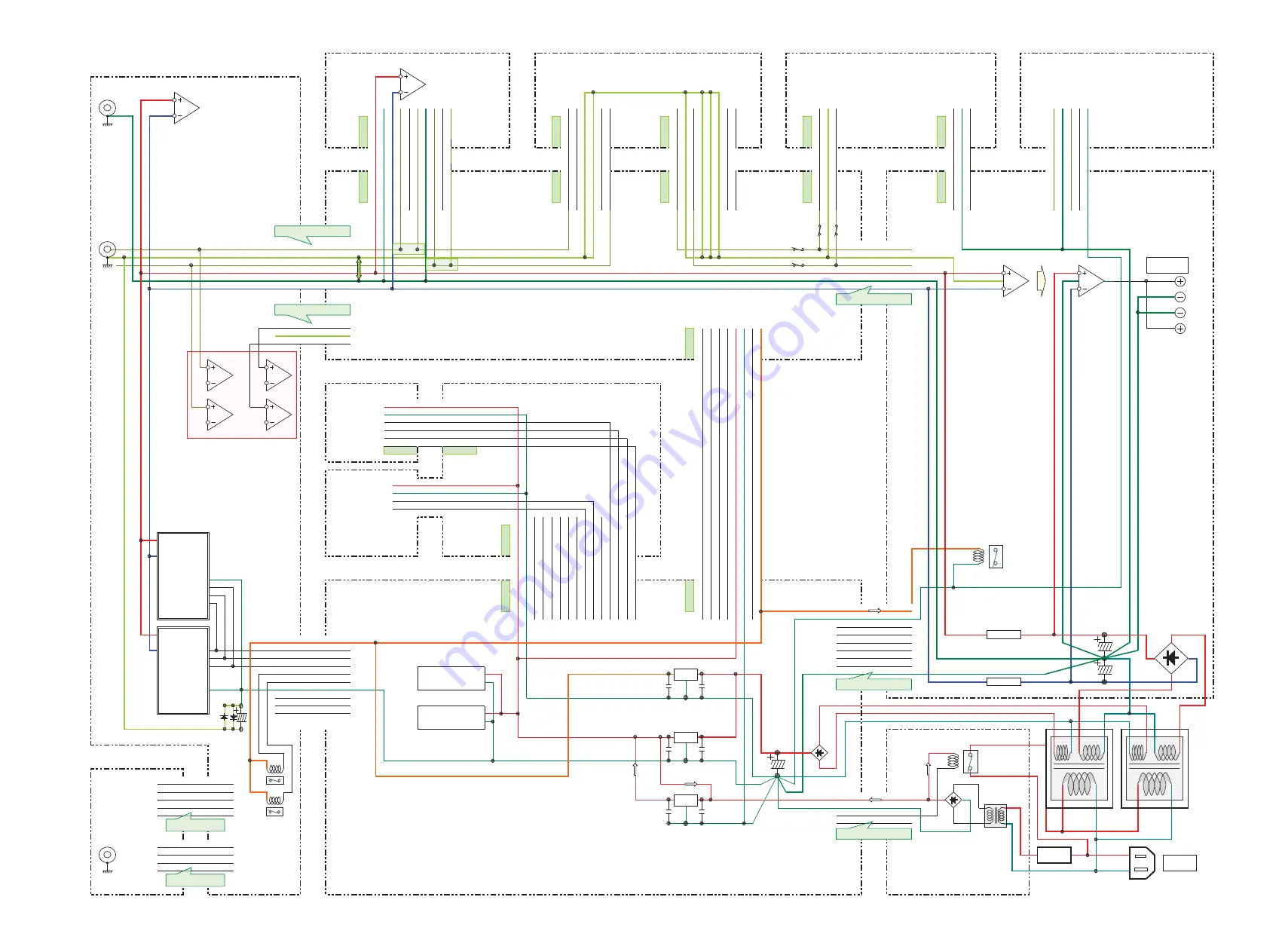Select the relay coil fed by the orange wire
The height and width of the screenshot is (952, 1282).
pos(978,556)
